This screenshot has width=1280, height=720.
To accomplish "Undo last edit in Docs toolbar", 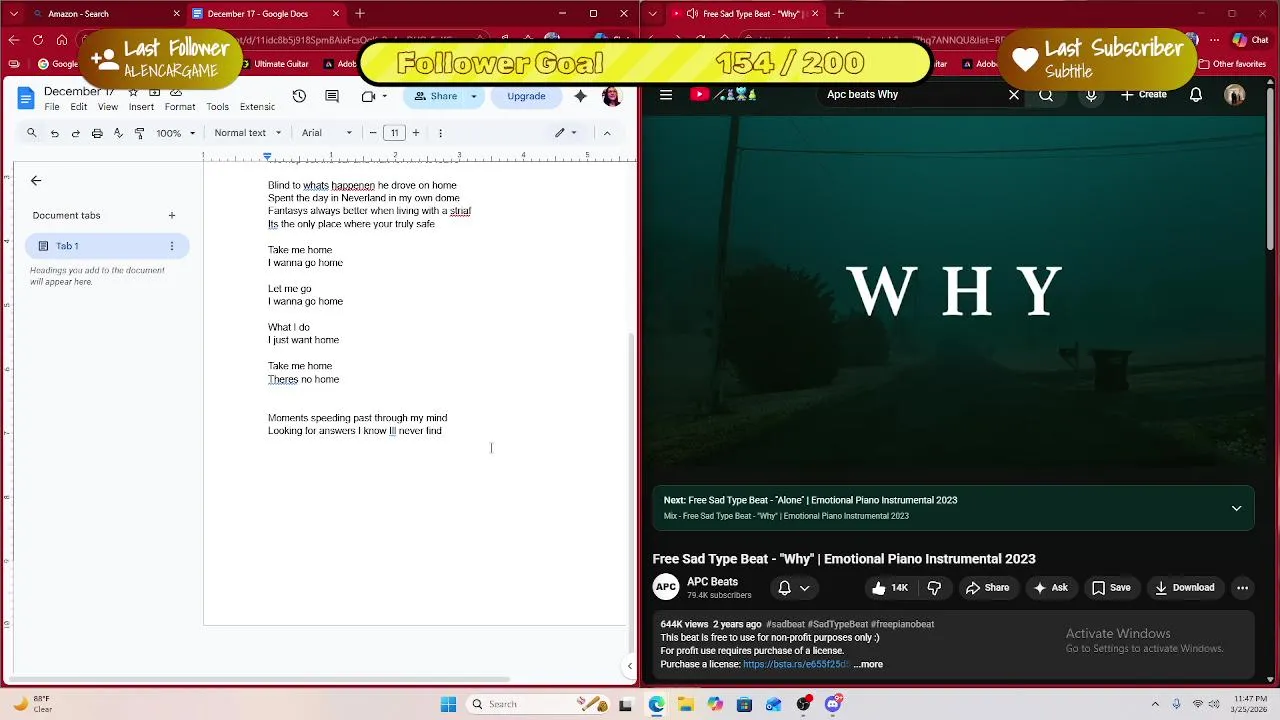I will click(54, 132).
